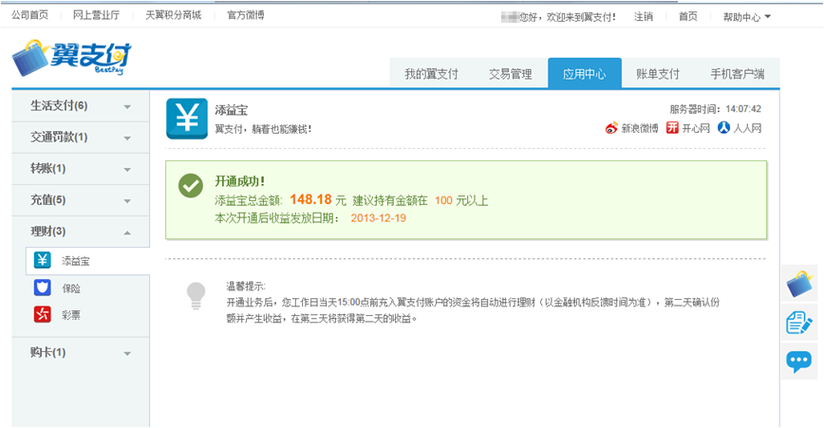Click the 彩票 red icon in sidebar
This screenshot has height=428, width=824.
coord(43,314)
